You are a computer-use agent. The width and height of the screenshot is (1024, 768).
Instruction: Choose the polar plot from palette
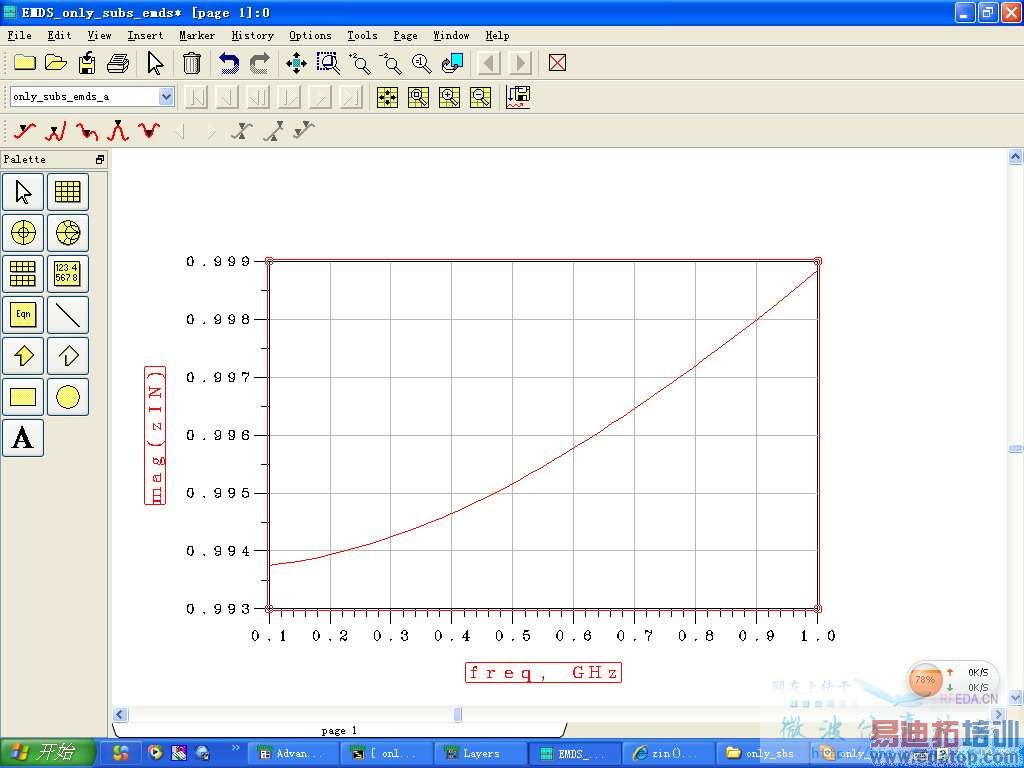pos(23,232)
